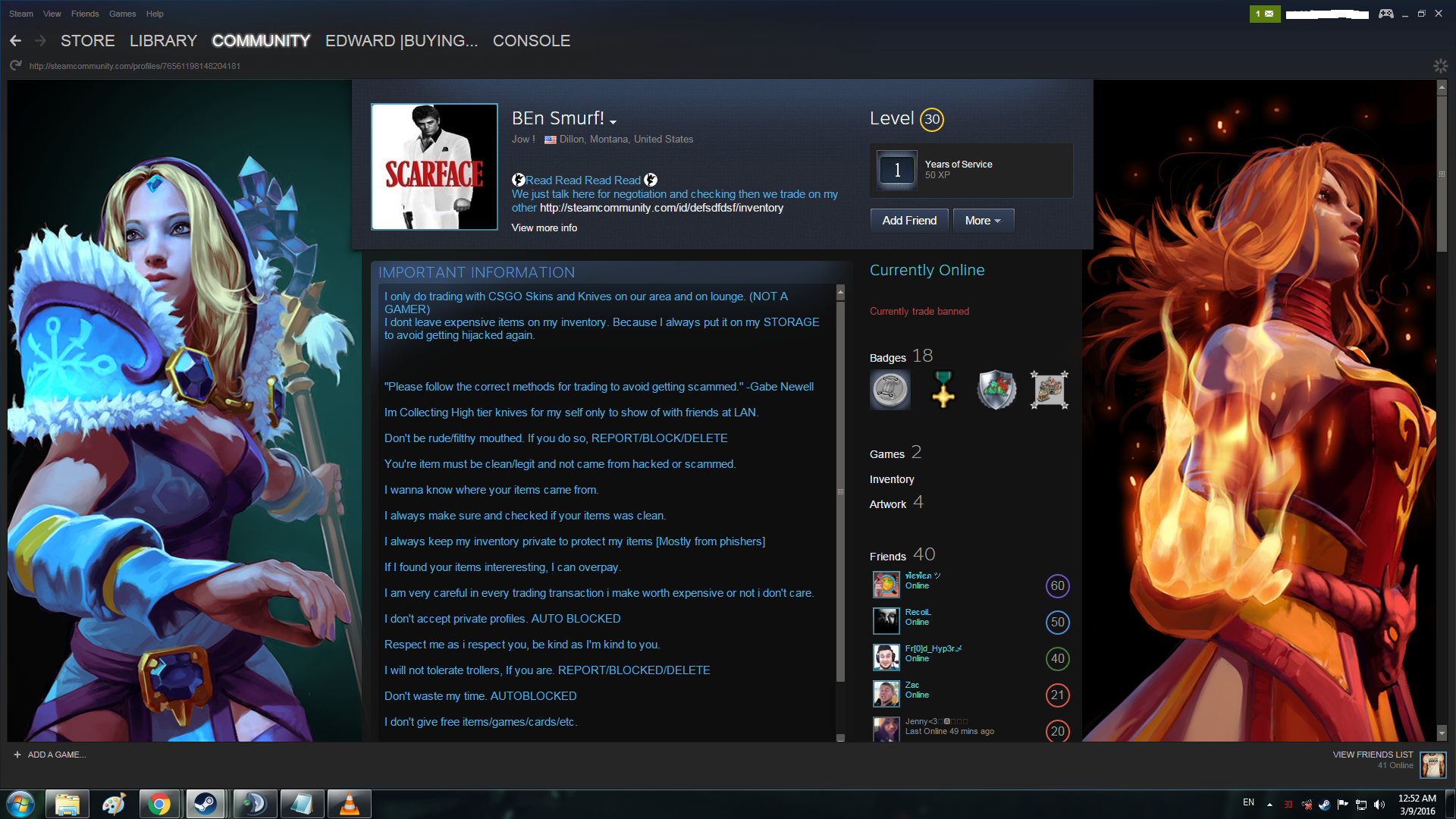Open Big Picture mode controller icon
Viewport: 1456px width, 819px height.
coord(1385,14)
